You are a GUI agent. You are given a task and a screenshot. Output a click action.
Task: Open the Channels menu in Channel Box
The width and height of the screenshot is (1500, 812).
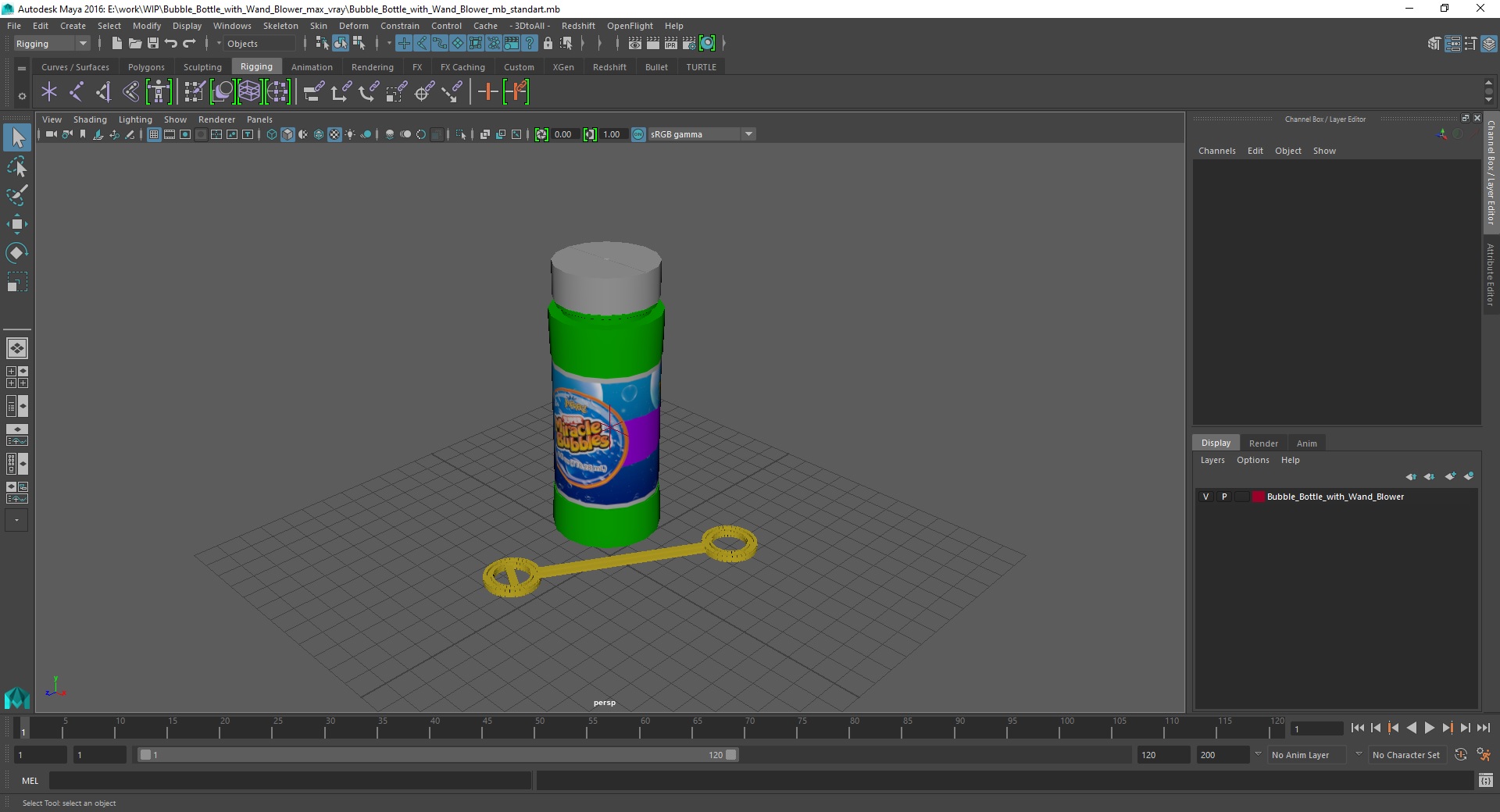tap(1216, 151)
